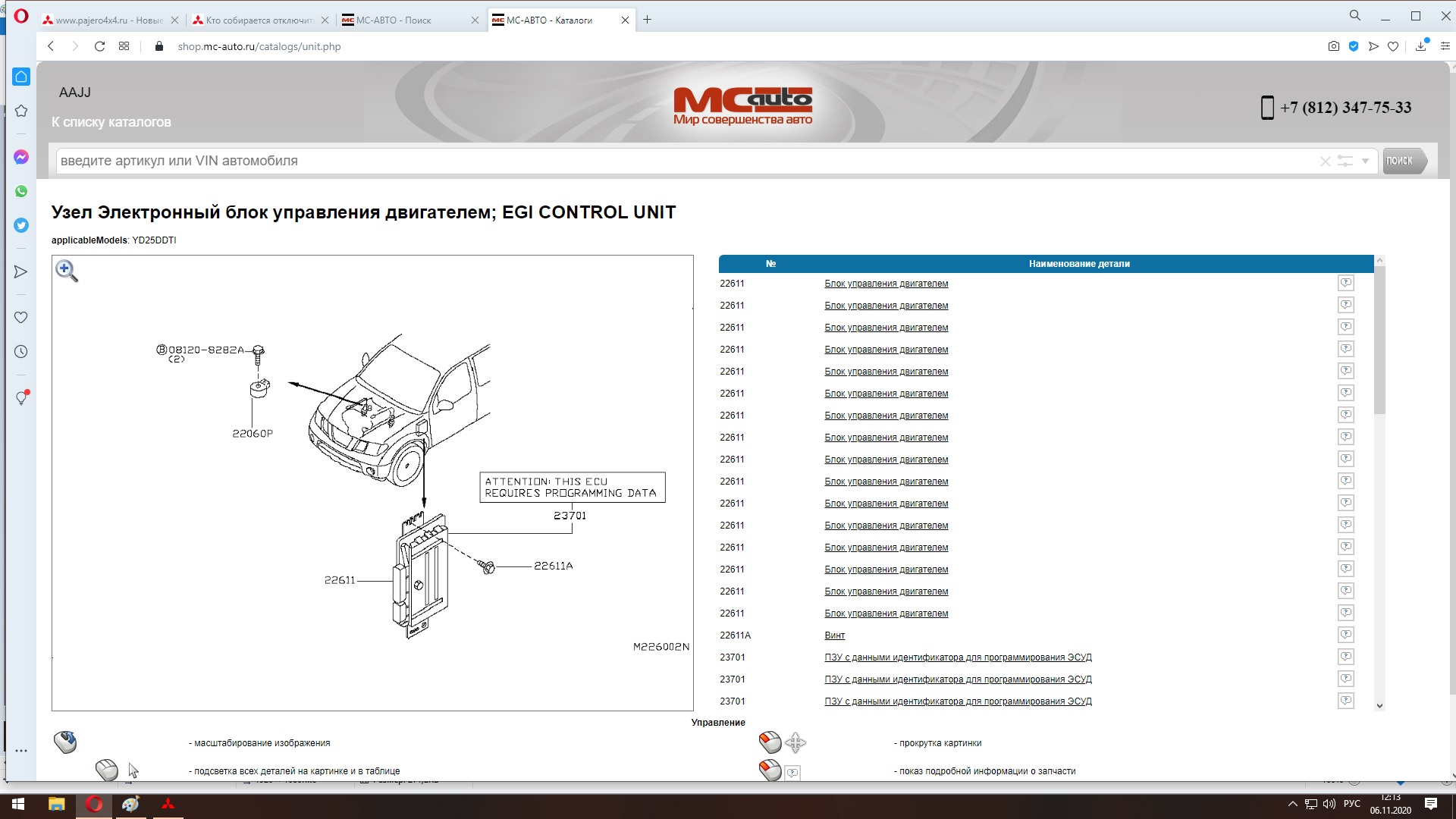Click the zoom-in magnifier on the parts diagram
Screen dimensions: 1456x819
click(x=67, y=271)
